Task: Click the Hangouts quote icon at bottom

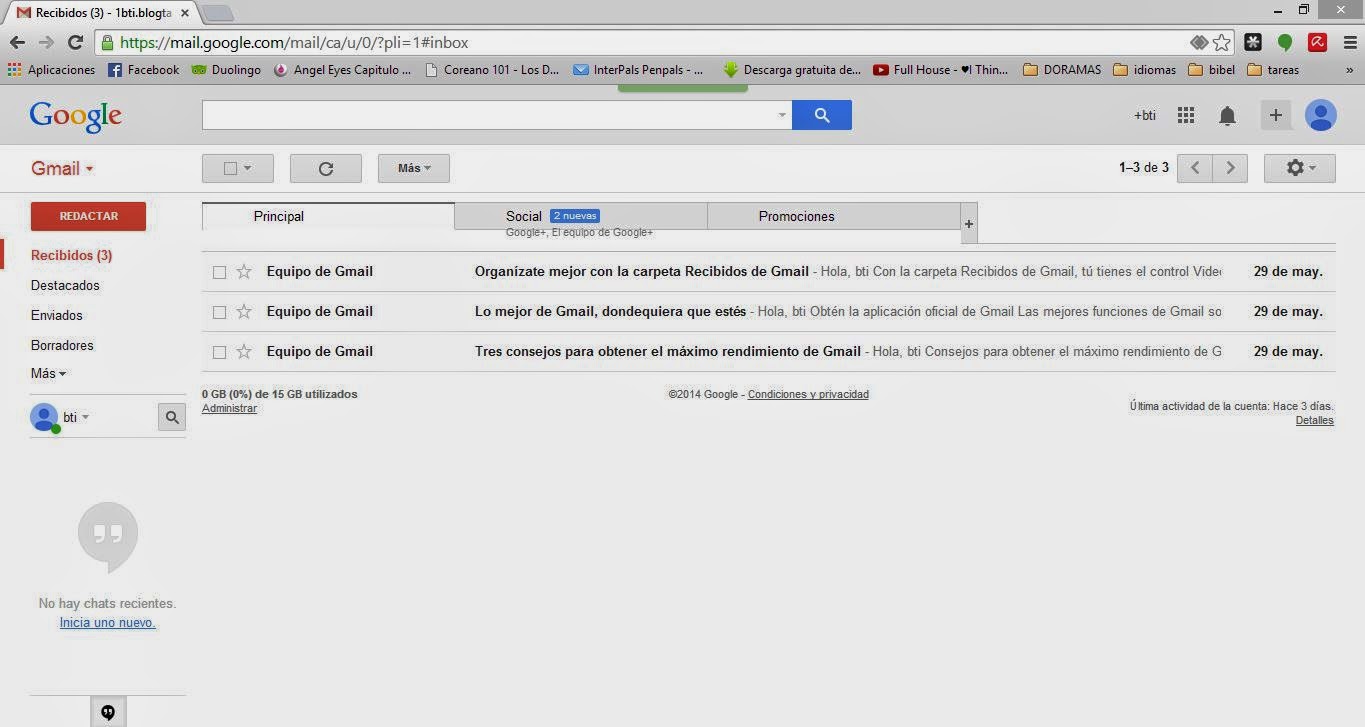Action: point(108,712)
